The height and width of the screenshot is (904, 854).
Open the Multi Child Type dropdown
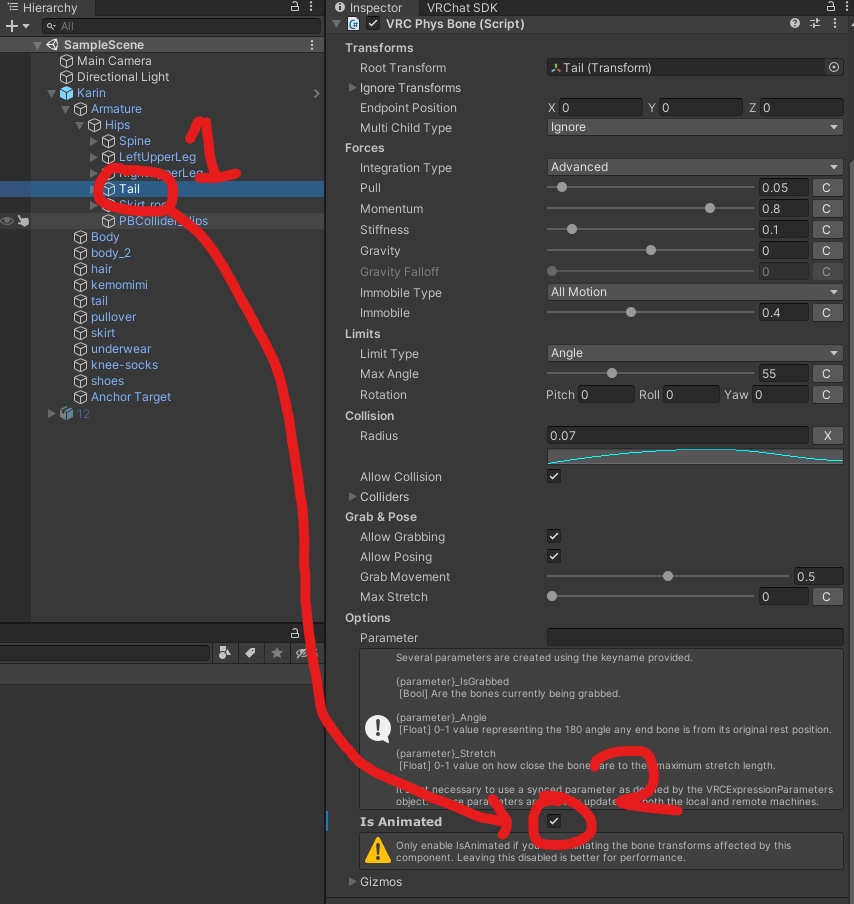pos(694,127)
